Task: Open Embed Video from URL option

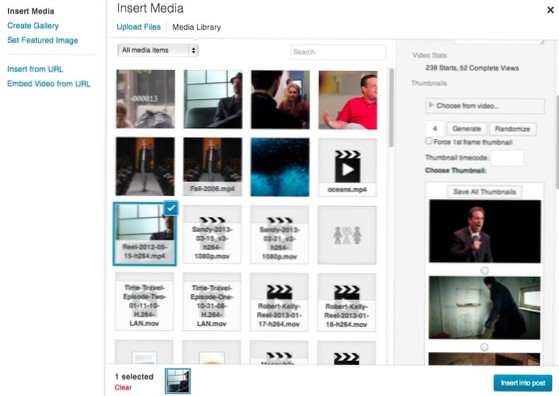Action: (x=49, y=84)
